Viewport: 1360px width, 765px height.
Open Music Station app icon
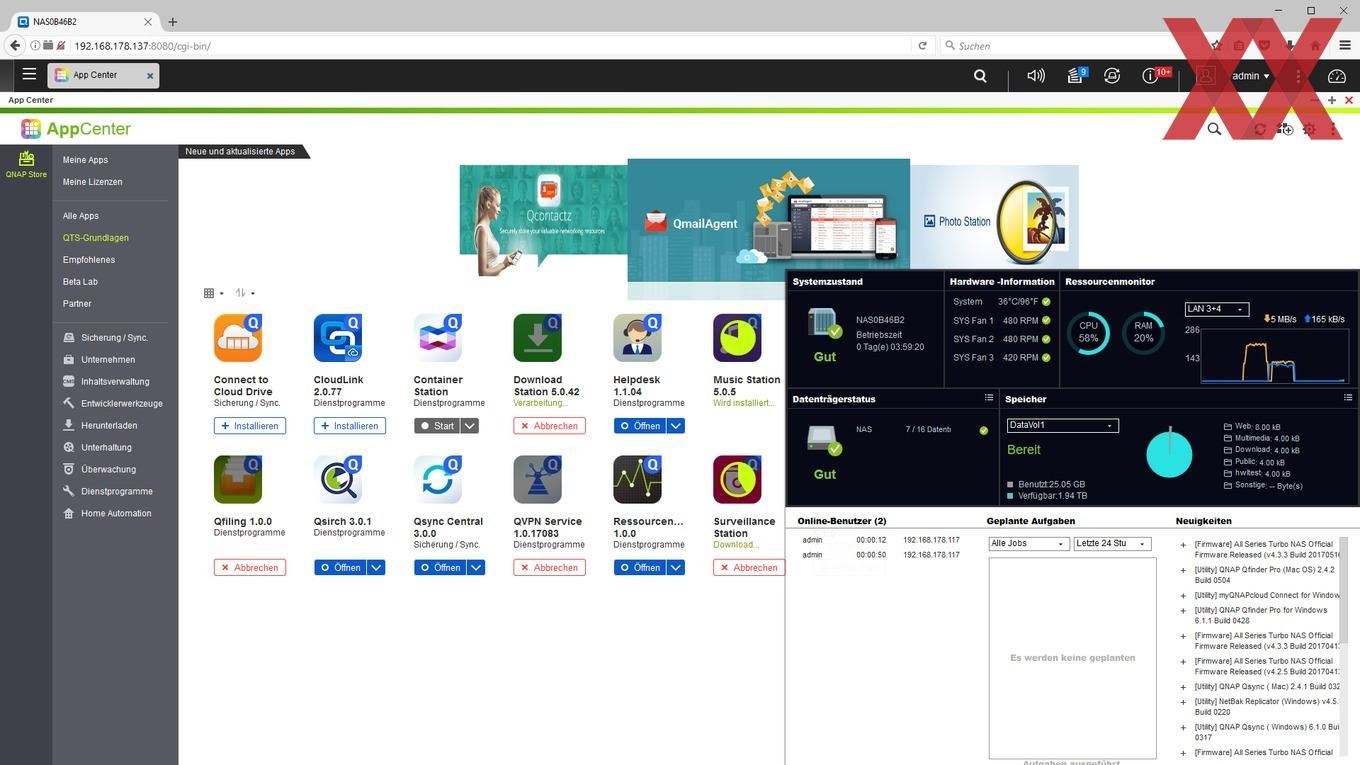[738, 337]
